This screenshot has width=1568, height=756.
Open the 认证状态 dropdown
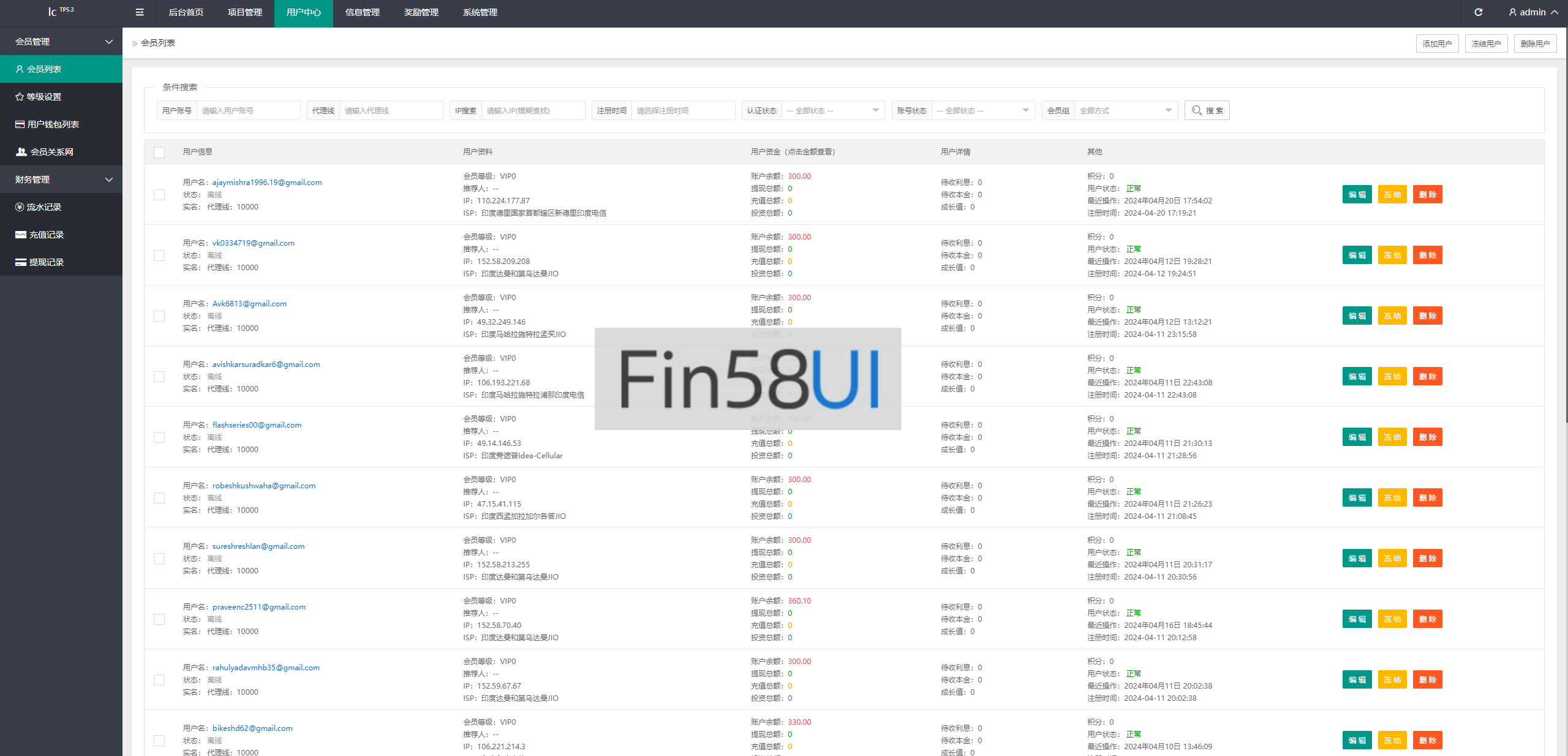click(832, 111)
